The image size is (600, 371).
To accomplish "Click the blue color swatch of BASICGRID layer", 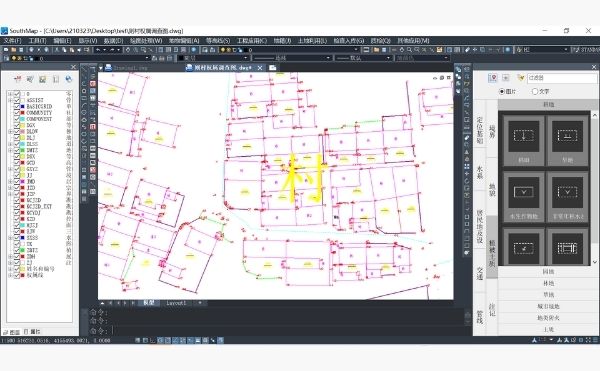I will click(23, 106).
